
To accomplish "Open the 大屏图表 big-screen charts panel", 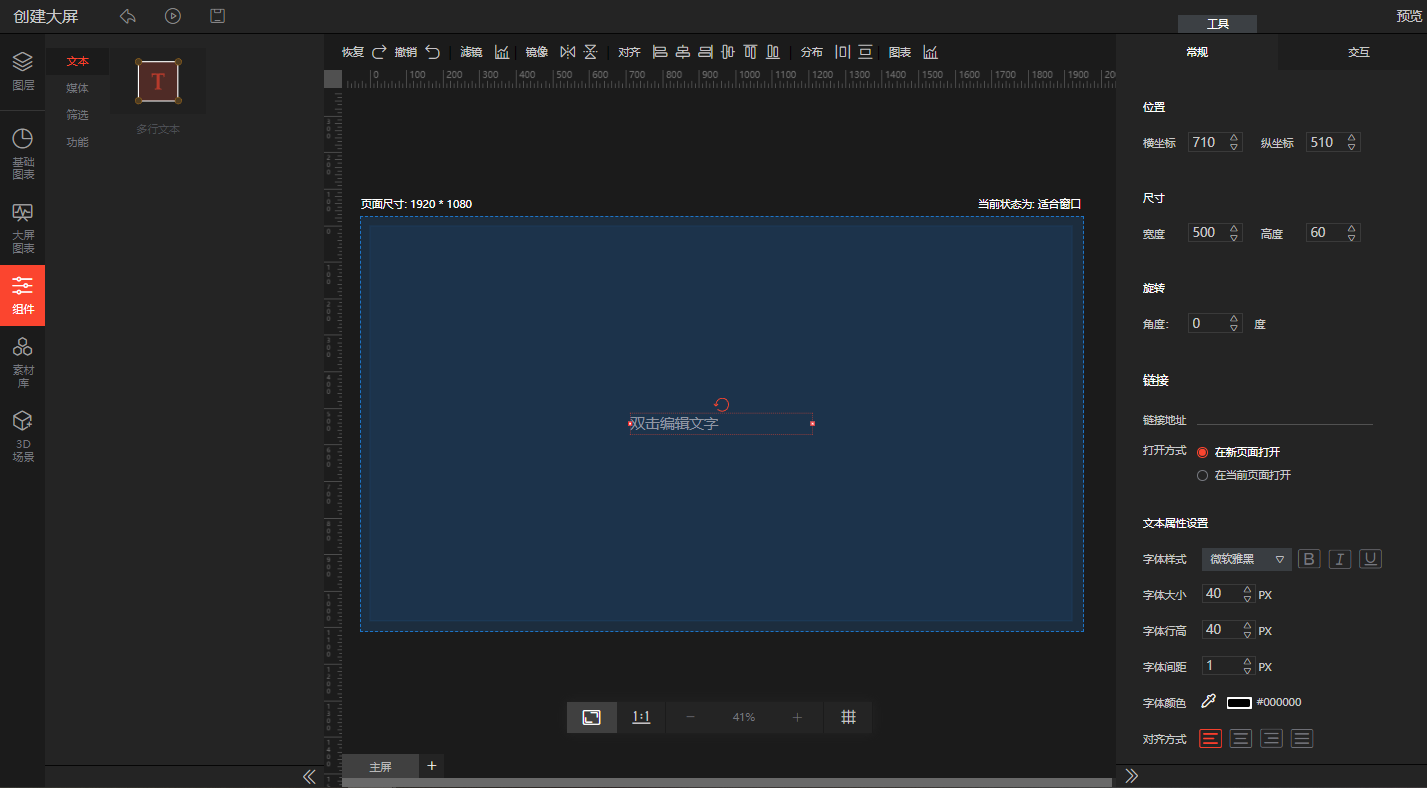I will (x=22, y=228).
